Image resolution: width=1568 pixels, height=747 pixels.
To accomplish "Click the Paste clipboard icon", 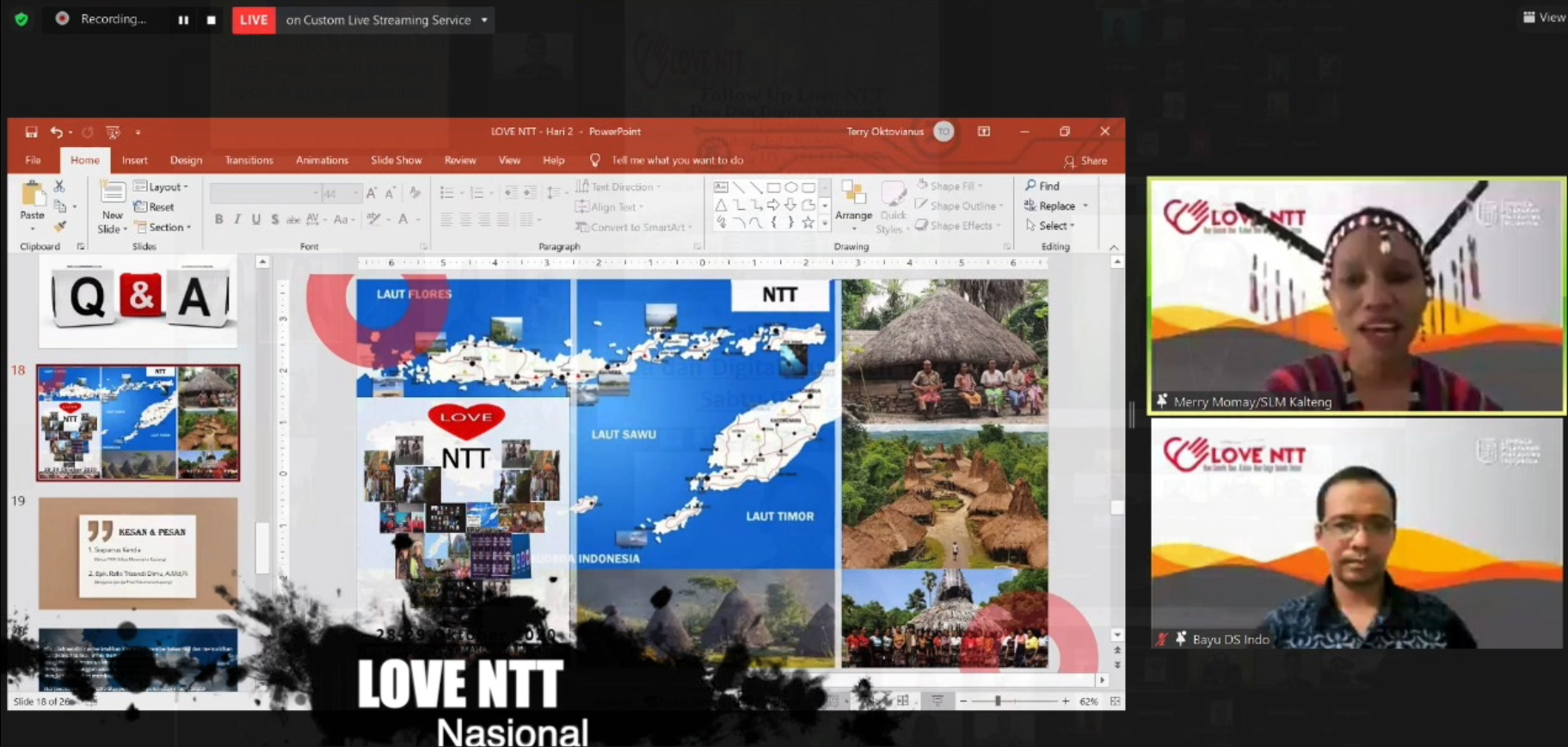I will click(33, 196).
